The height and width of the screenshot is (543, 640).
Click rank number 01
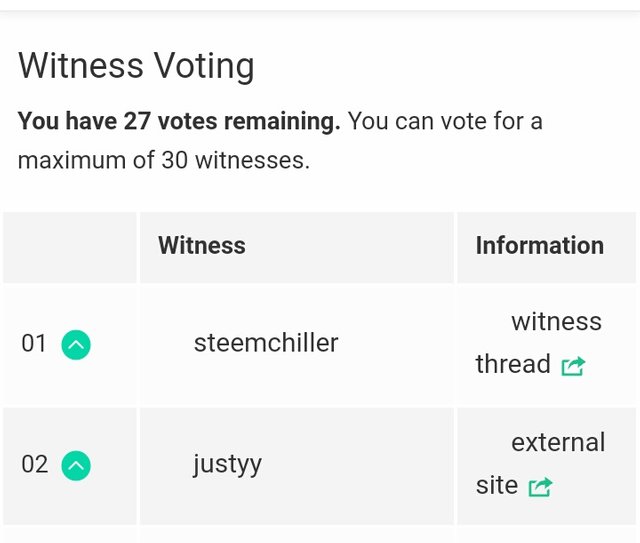click(34, 344)
